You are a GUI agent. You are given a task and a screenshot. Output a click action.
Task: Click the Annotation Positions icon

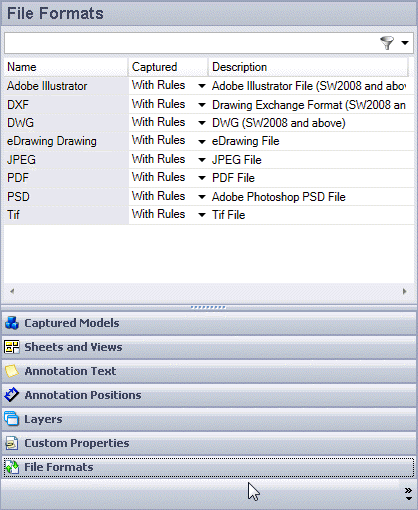click(12, 395)
